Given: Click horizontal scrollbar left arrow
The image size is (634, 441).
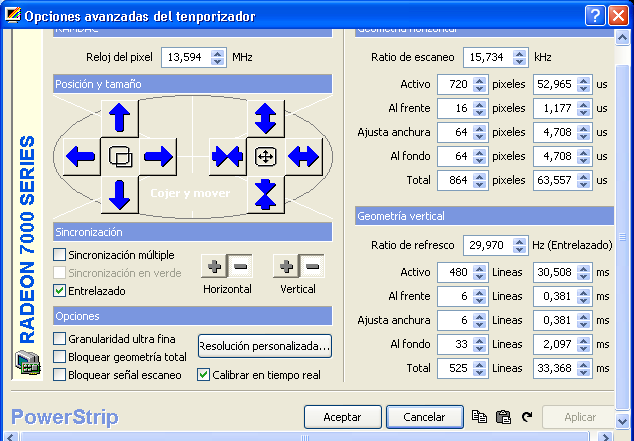Looking at the screenshot, I should 11,437.
